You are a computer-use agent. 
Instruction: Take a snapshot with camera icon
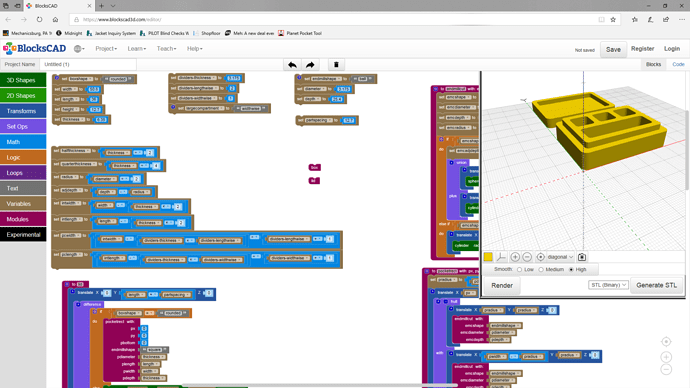click(x=582, y=257)
